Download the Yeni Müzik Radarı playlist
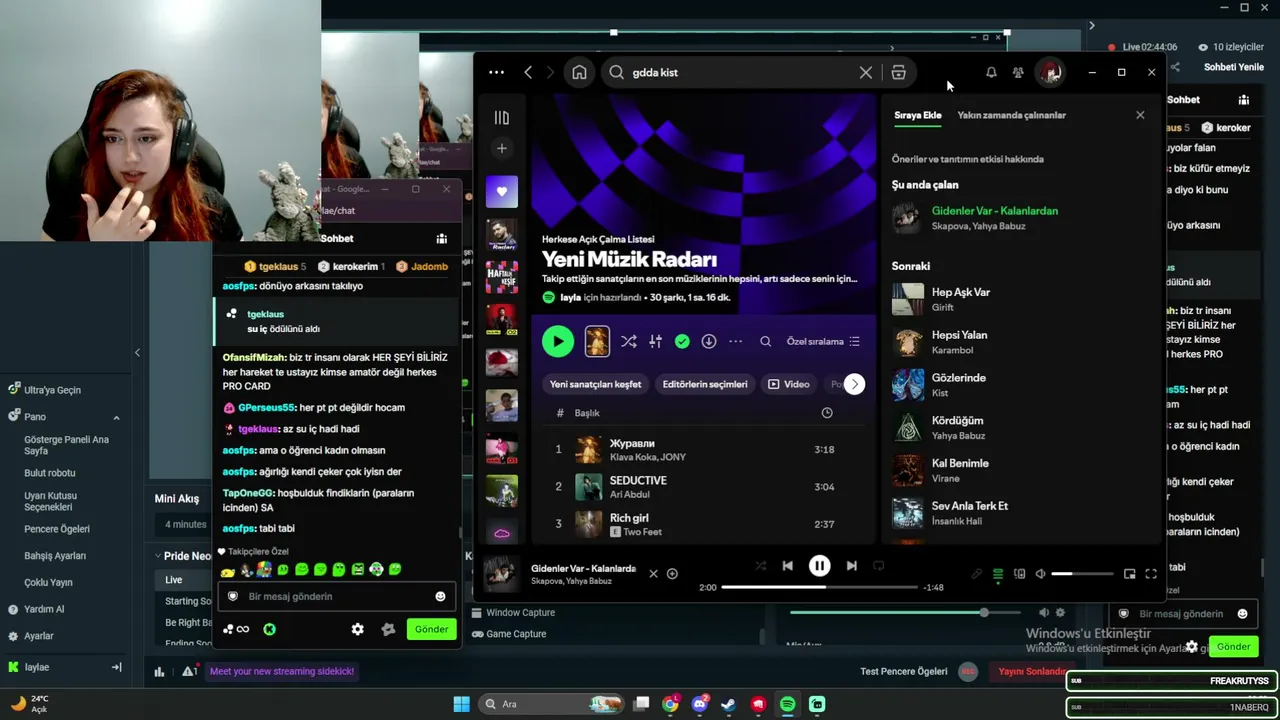This screenshot has width=1280, height=720. 709,341
